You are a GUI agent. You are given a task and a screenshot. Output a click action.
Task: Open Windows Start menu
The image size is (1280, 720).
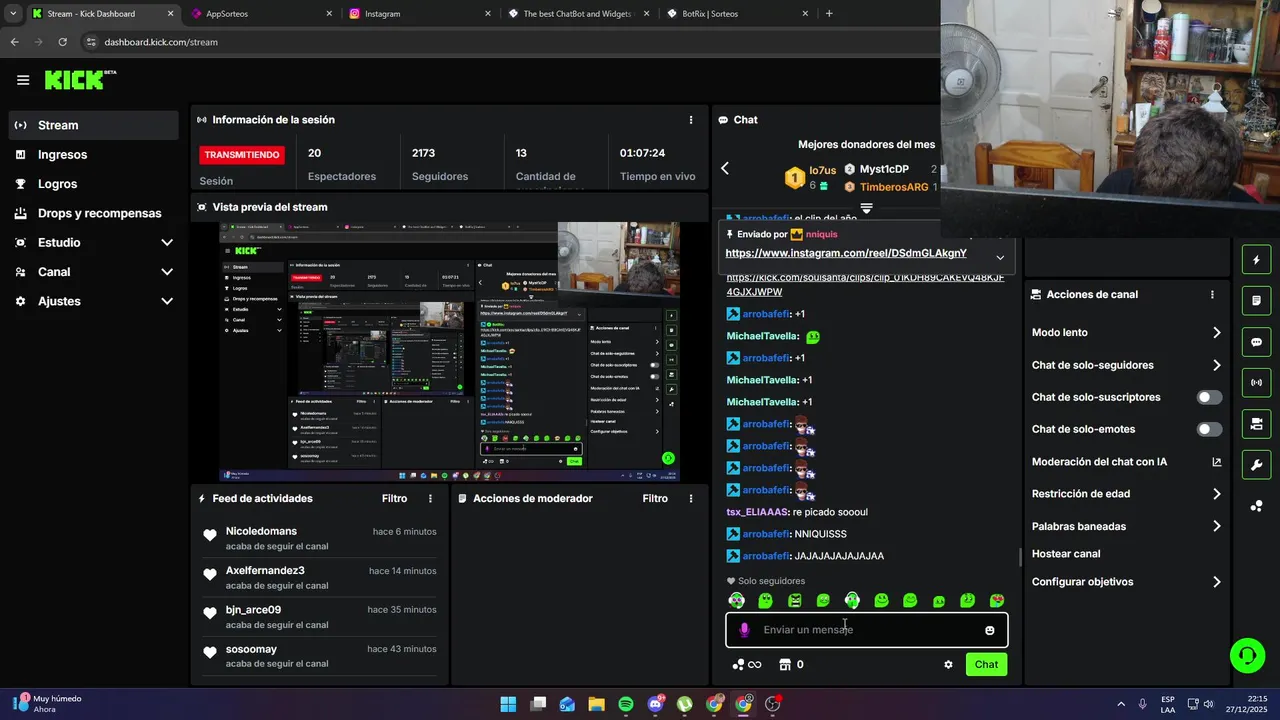pyautogui.click(x=508, y=704)
